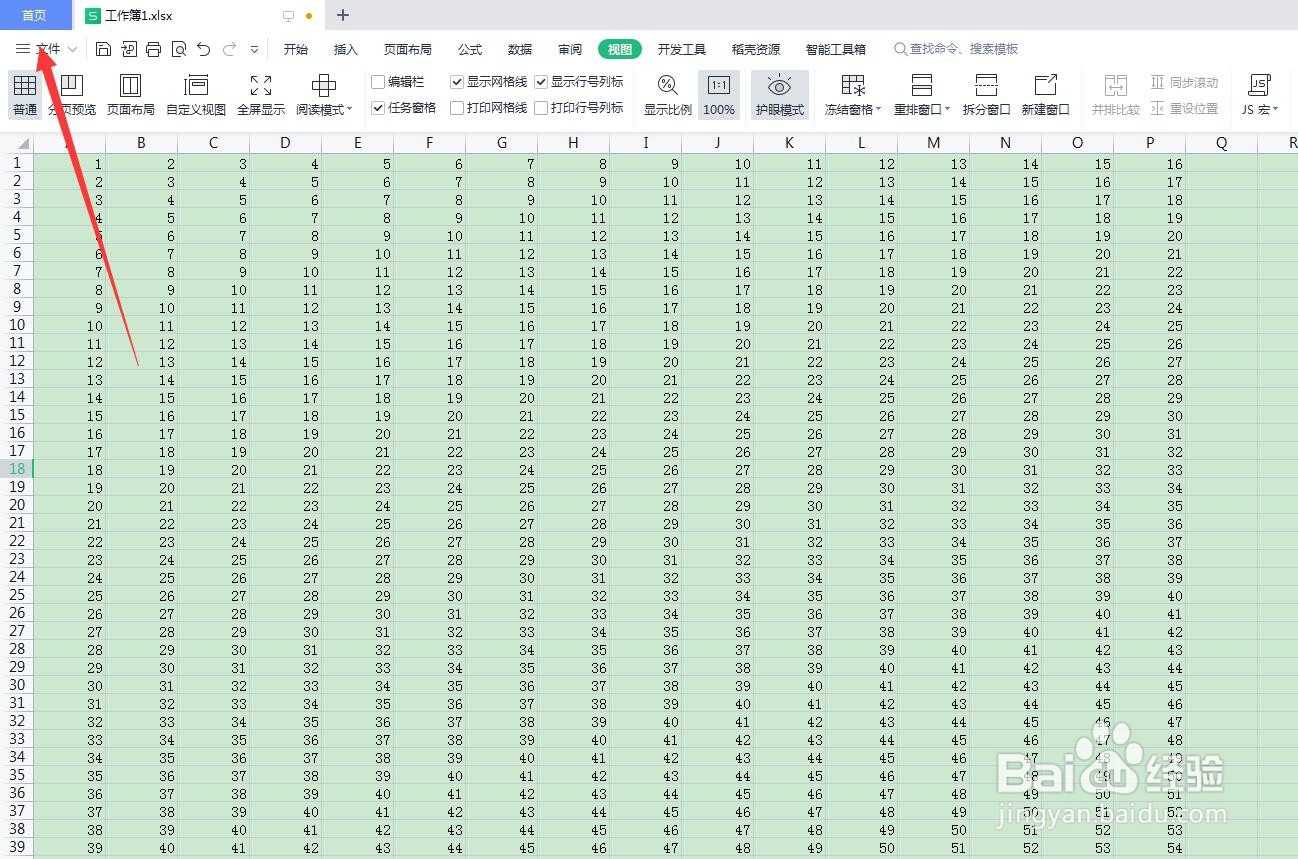Click the JS 宏 macro icon
The width and height of the screenshot is (1298, 859).
click(1259, 86)
